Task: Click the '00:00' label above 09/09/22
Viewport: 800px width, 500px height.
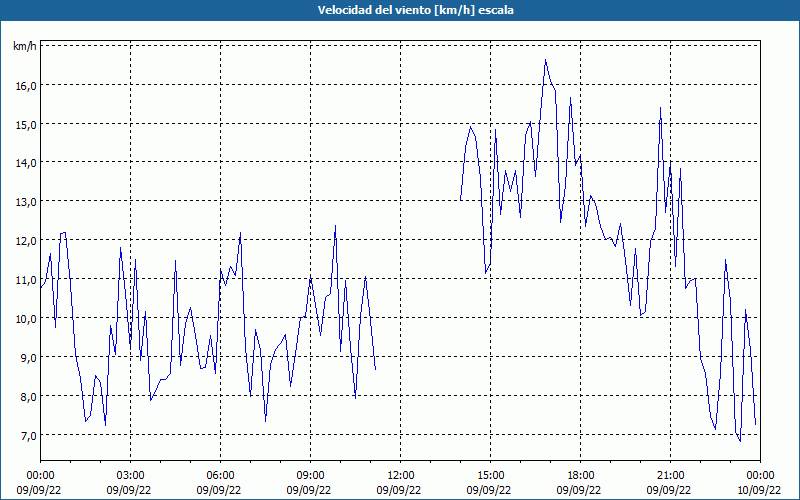Action: pyautogui.click(x=40, y=475)
